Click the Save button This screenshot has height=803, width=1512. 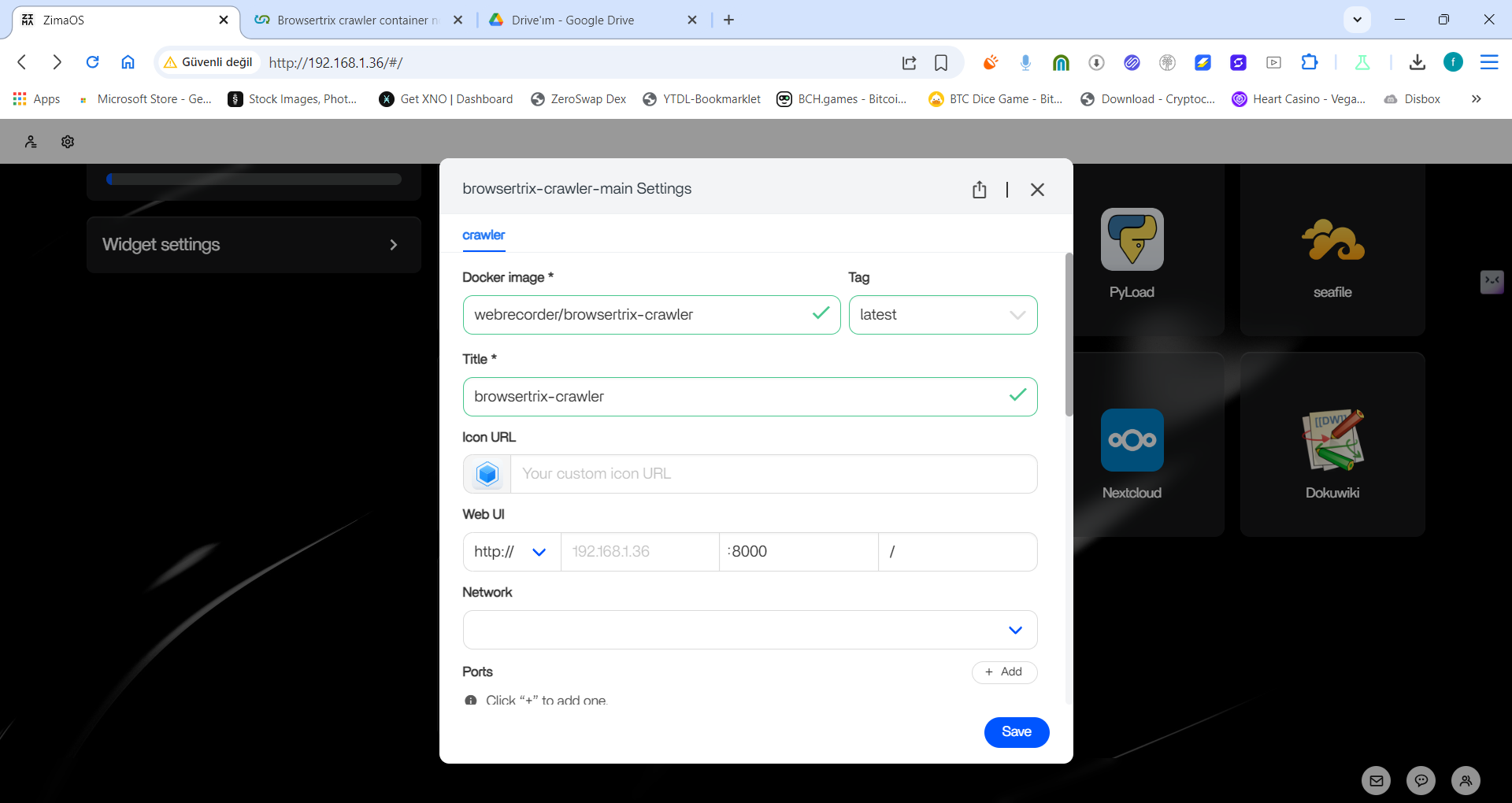(x=1016, y=732)
